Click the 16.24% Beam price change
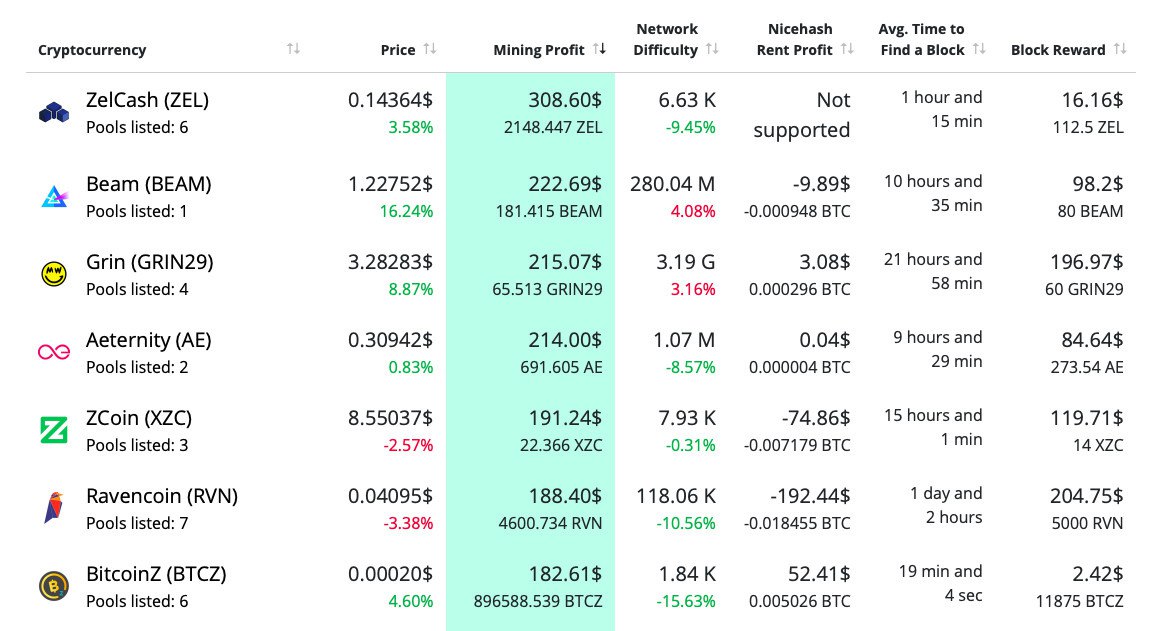Image resolution: width=1164 pixels, height=631 pixels. click(406, 212)
